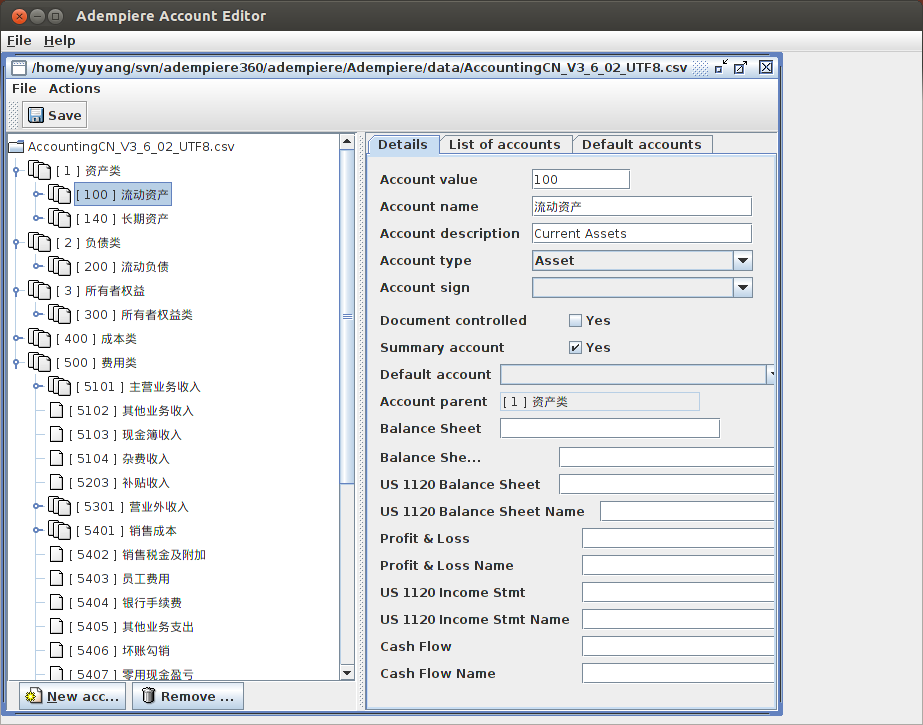
Task: Expand the [ 200 ] 流动负债 node handle
Action: pyautogui.click(x=36, y=267)
